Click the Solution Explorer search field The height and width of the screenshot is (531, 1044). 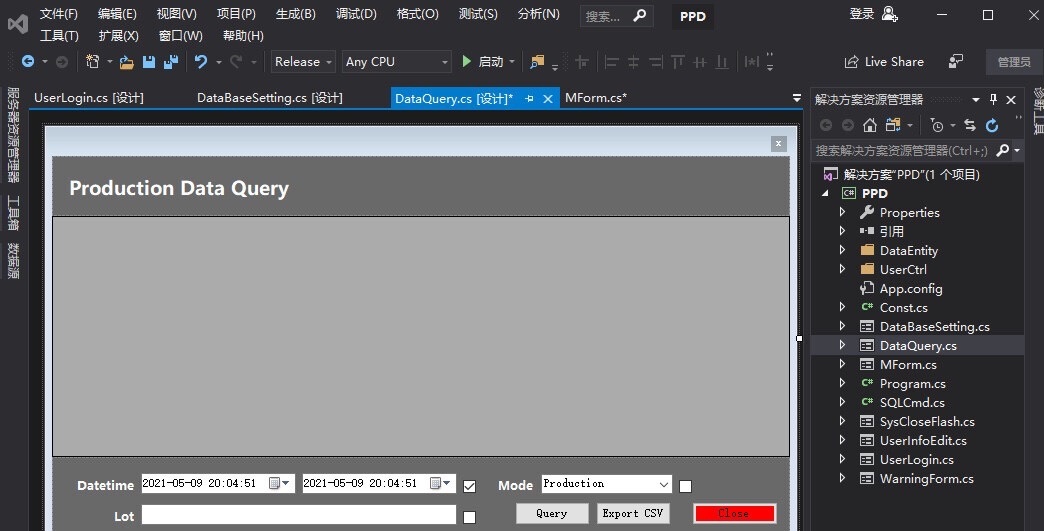click(x=902, y=150)
